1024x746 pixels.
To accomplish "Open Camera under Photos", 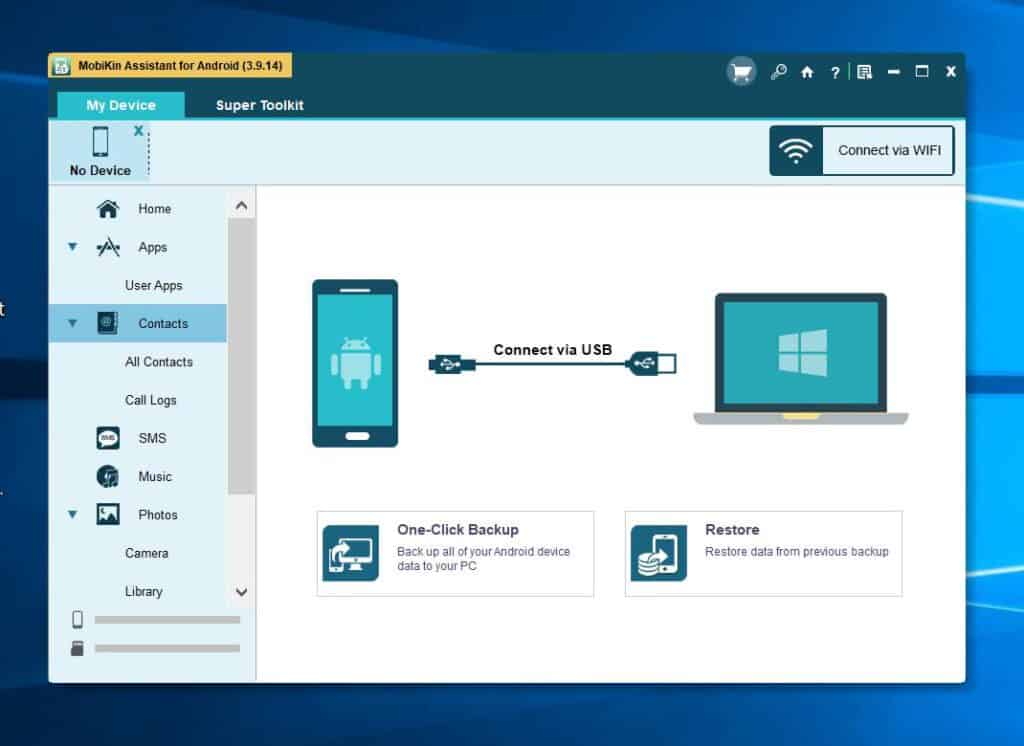I will pyautogui.click(x=147, y=553).
